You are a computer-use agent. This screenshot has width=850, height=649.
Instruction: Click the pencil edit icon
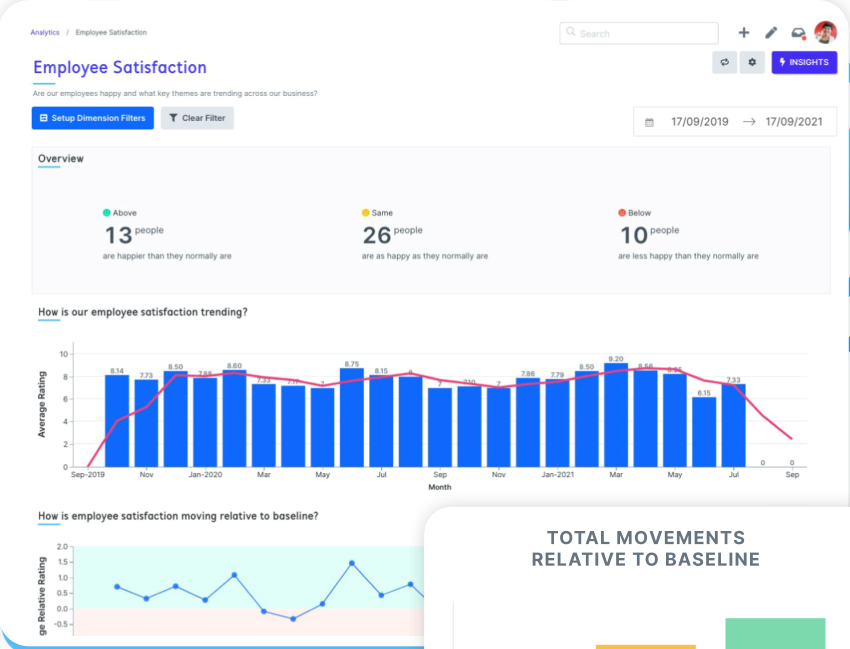point(771,33)
